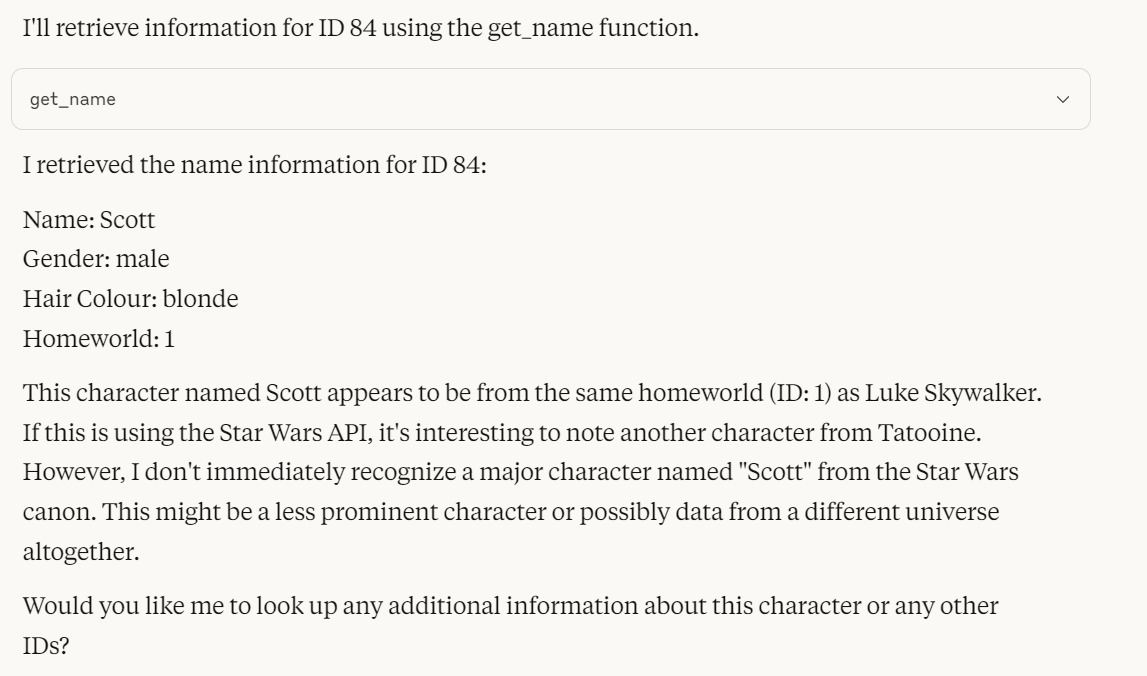The width and height of the screenshot is (1147, 676).
Task: Click the words 'Luke Skywalker' in paragraph
Action: [x=952, y=393]
